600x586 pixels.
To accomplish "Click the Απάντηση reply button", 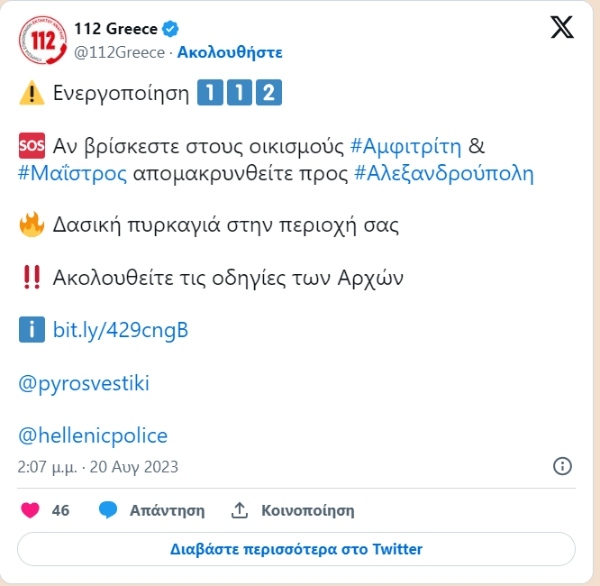I will point(167,511).
